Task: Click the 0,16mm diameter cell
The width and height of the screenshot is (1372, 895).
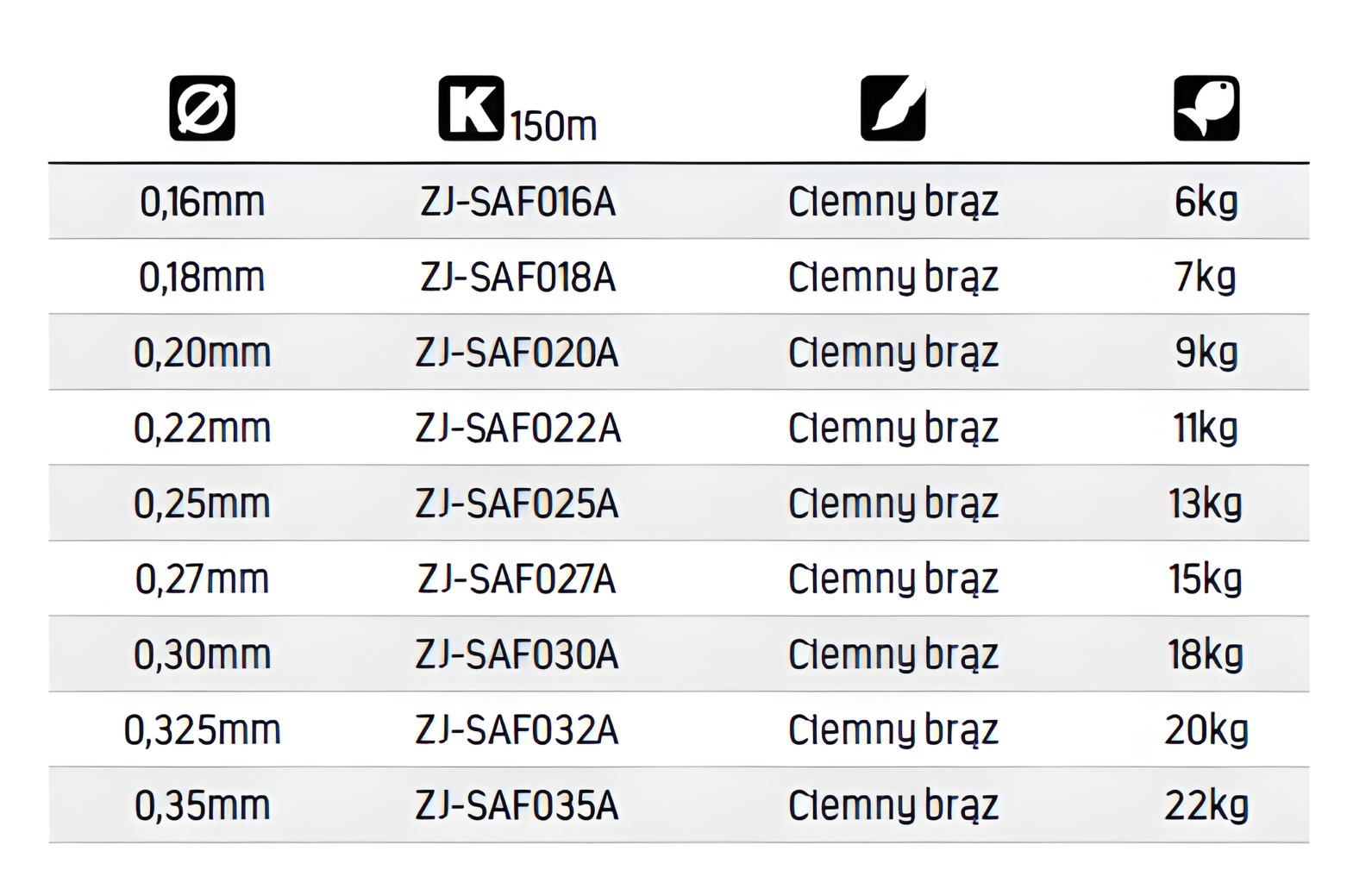Action: pyautogui.click(x=202, y=202)
